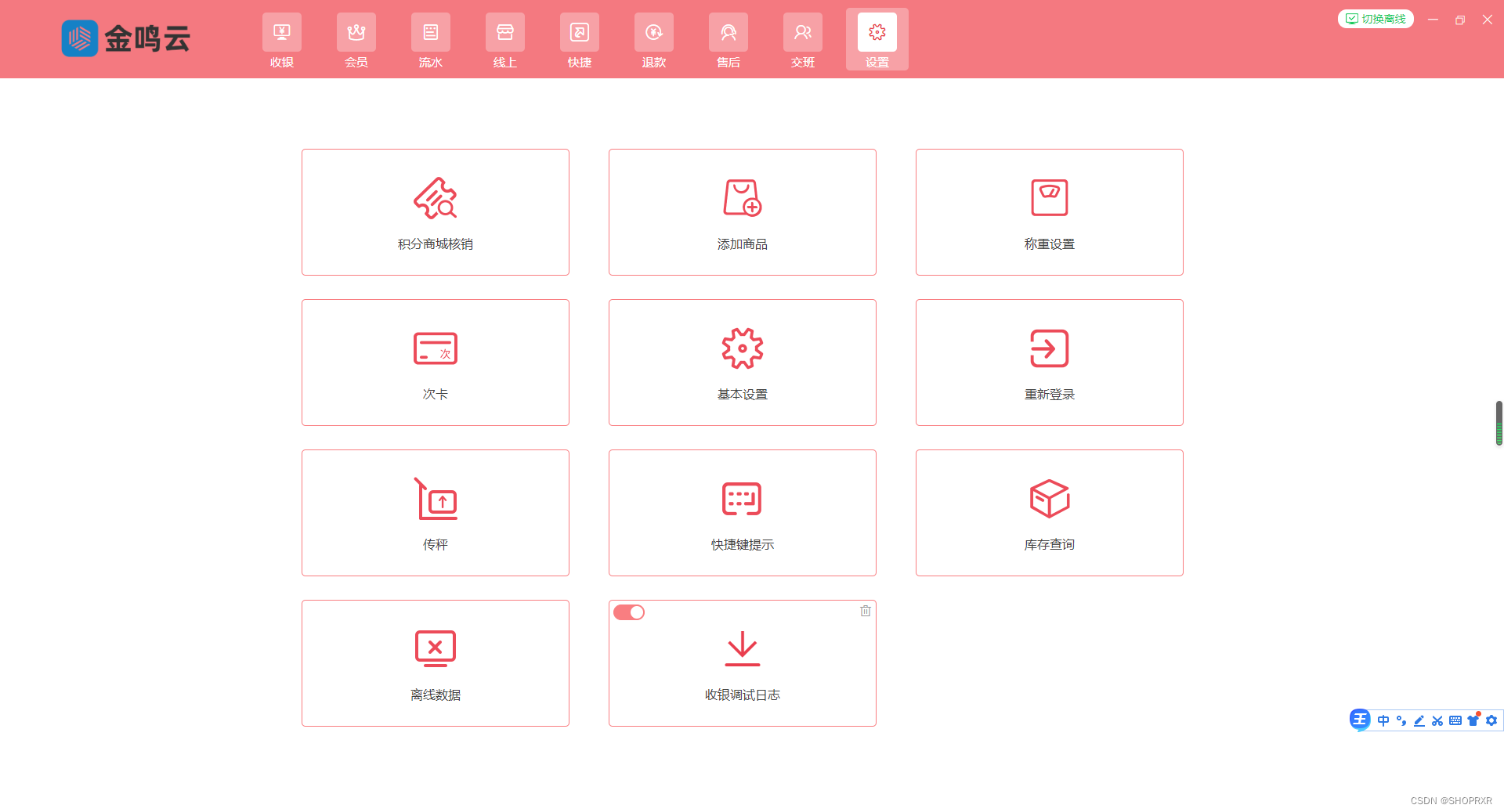
Task: Select the 设置 settings tab
Action: [877, 40]
